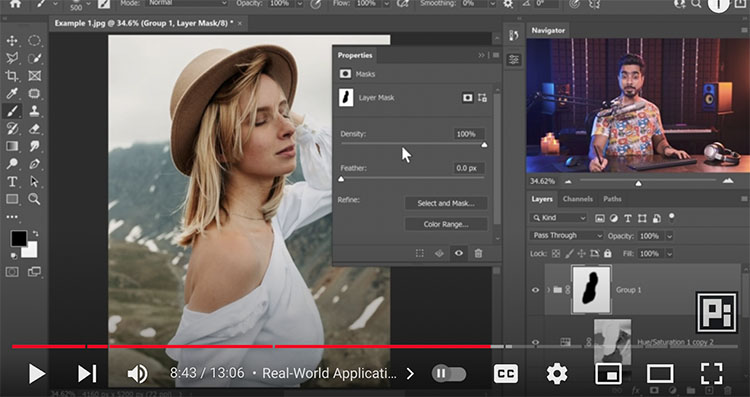Select the Layers tab
This screenshot has width=750, height=397.
pos(542,199)
